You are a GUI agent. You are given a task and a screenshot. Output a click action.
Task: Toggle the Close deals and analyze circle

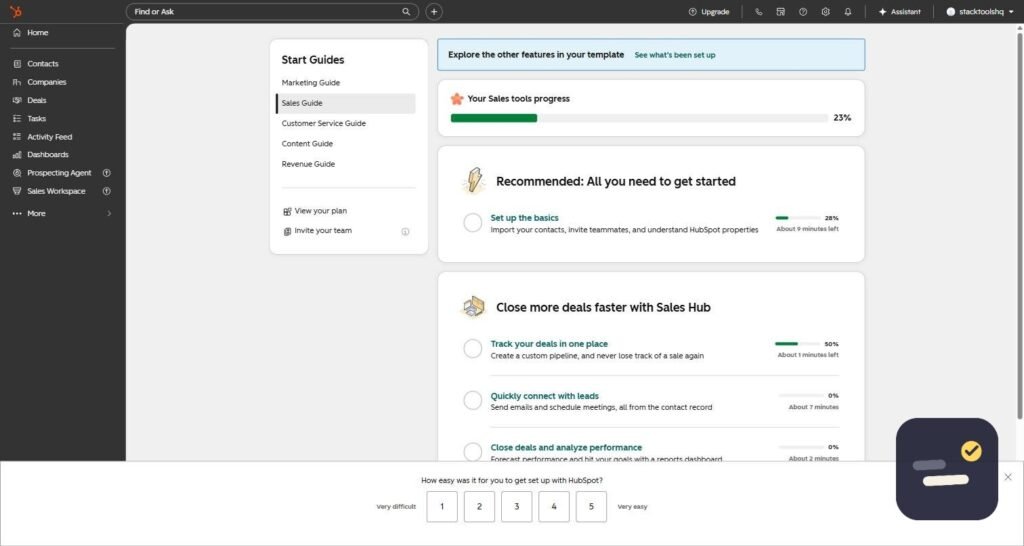coord(473,451)
